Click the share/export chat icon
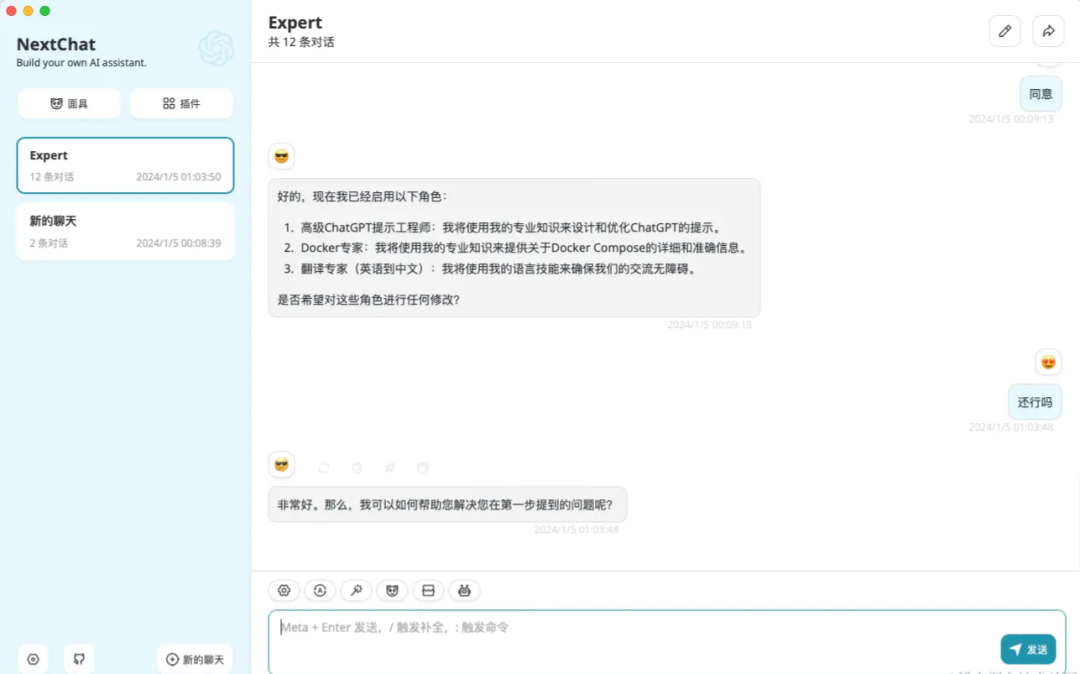The image size is (1080, 674). point(1048,31)
